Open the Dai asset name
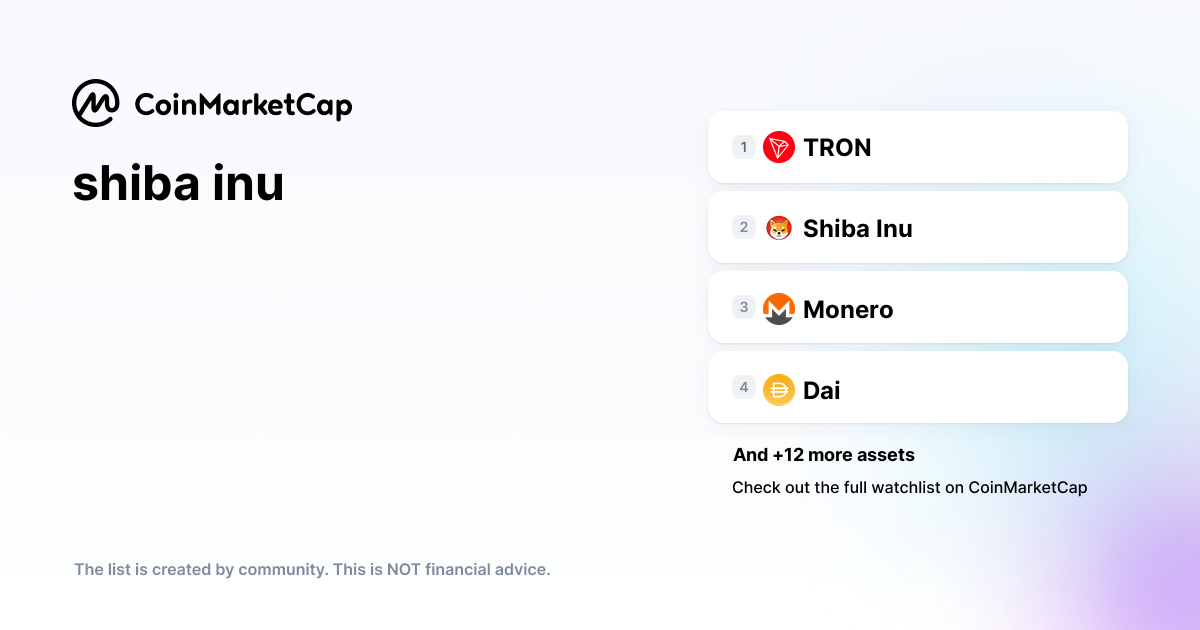The height and width of the screenshot is (630, 1200). [821, 390]
